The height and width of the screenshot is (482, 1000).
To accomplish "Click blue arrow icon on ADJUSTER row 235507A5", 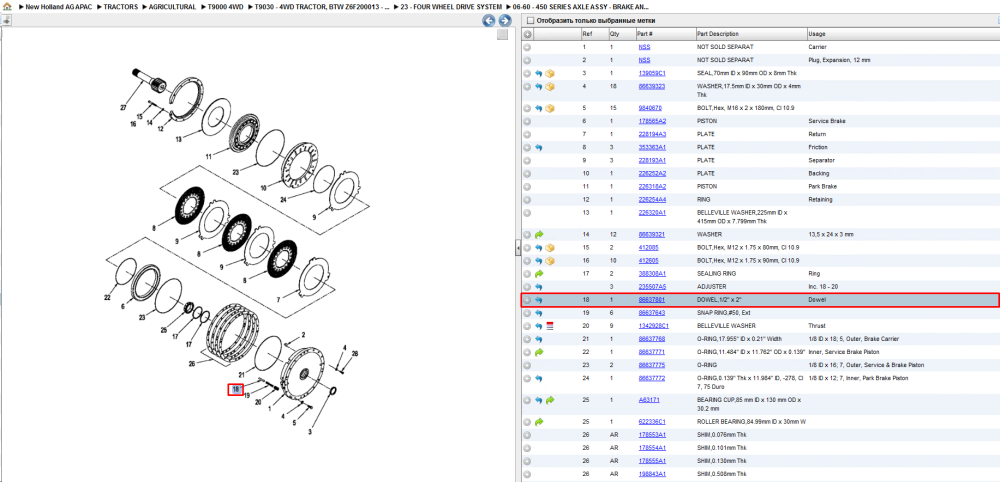I will 539,287.
